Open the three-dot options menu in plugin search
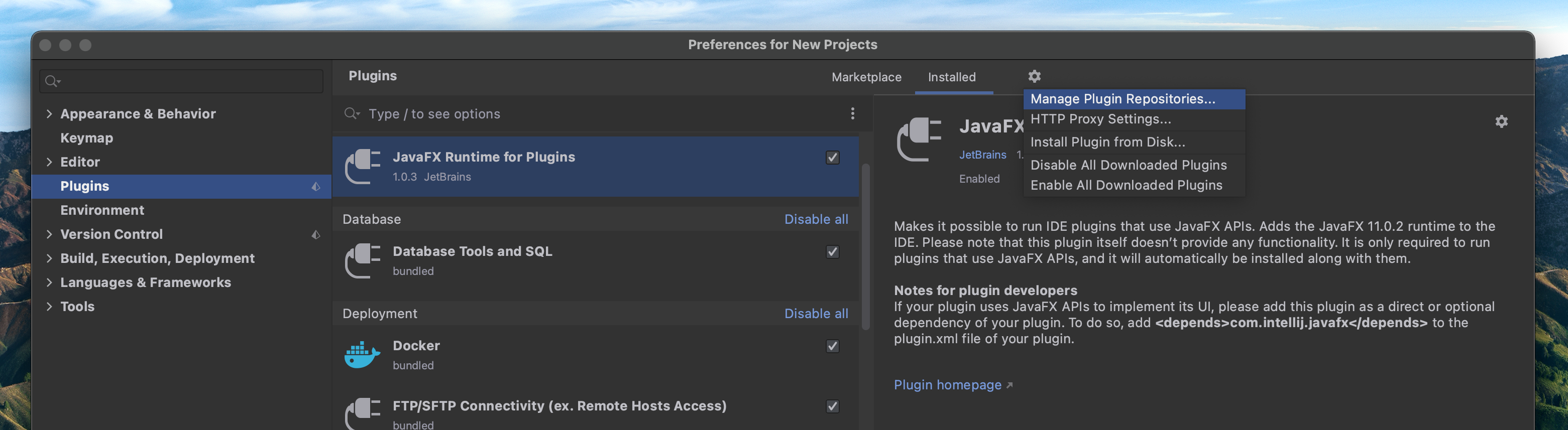The width and height of the screenshot is (1568, 430). tap(852, 113)
